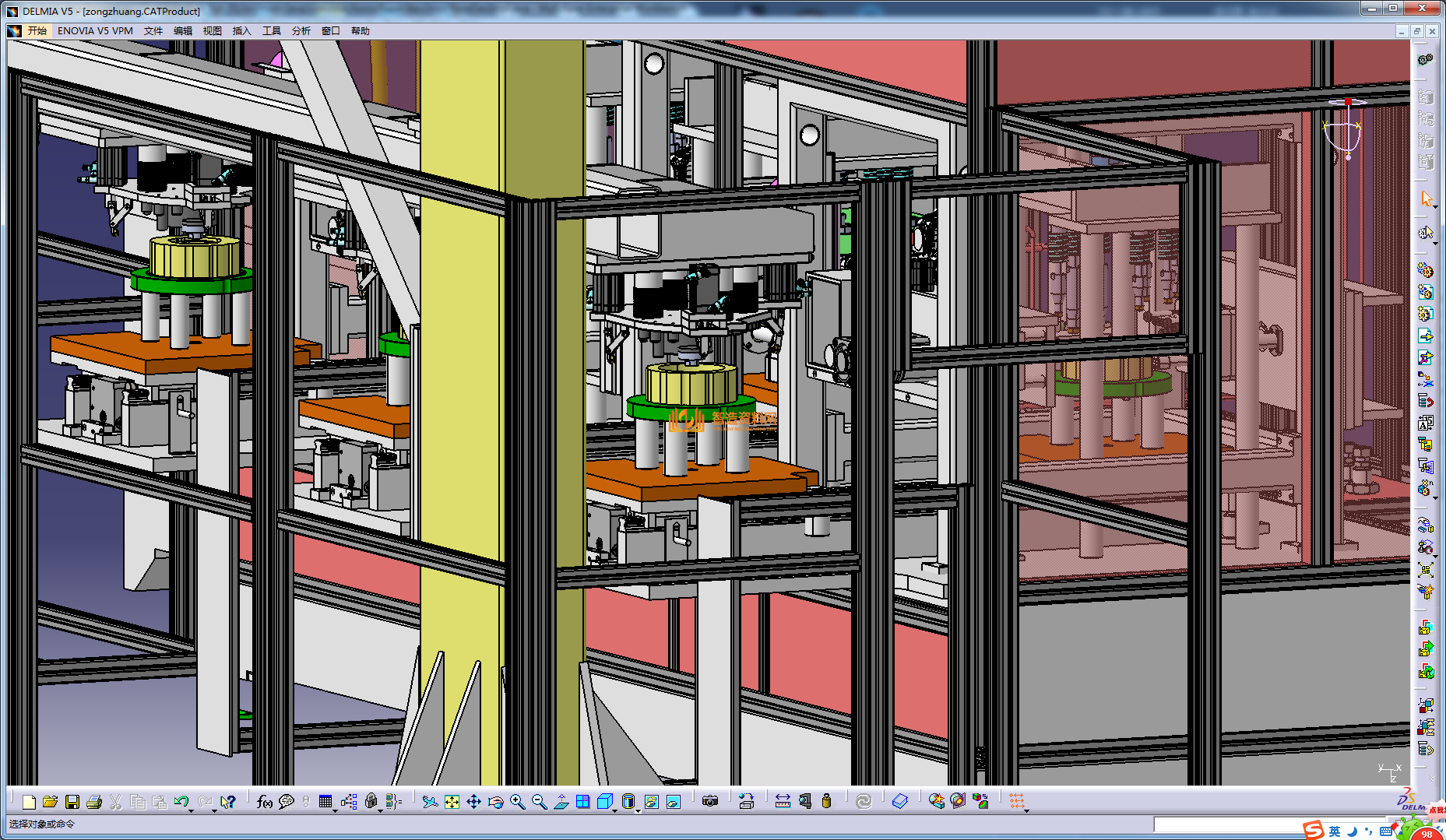Viewport: 1446px width, 840px height.
Task: Click the Save icon in bottom toolbar
Action: [x=72, y=802]
